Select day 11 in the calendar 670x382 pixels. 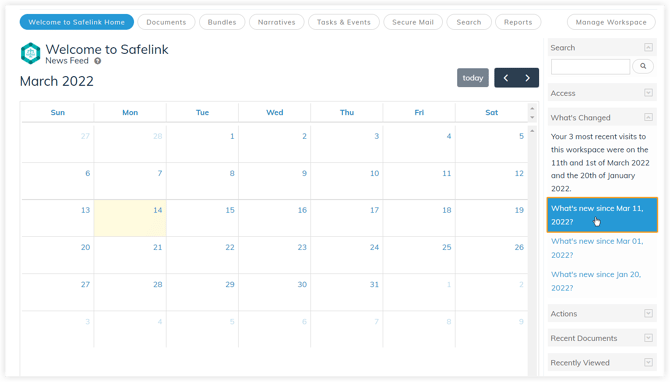pyautogui.click(x=419, y=181)
